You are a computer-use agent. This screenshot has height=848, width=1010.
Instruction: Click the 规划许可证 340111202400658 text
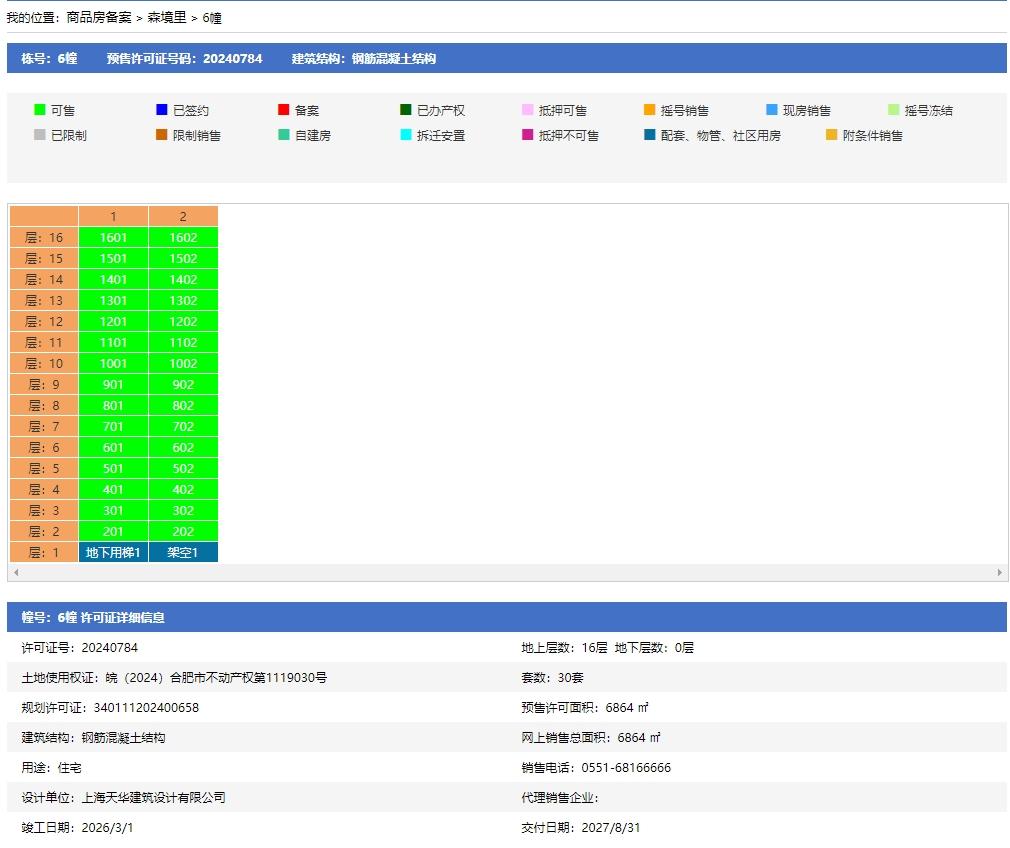(110, 708)
